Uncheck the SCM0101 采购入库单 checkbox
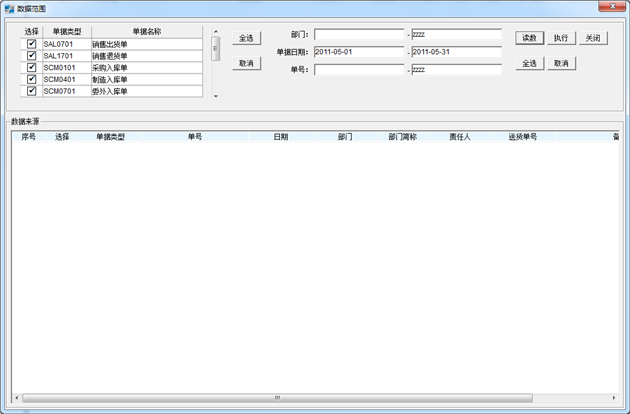This screenshot has width=630, height=414. point(32,68)
